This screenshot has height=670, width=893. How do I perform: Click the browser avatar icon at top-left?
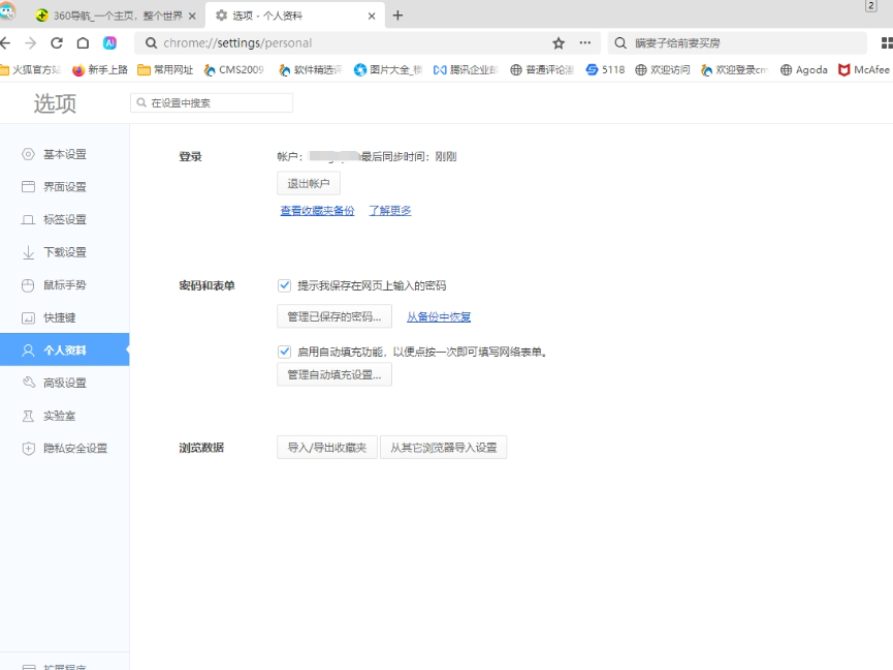[x=7, y=10]
